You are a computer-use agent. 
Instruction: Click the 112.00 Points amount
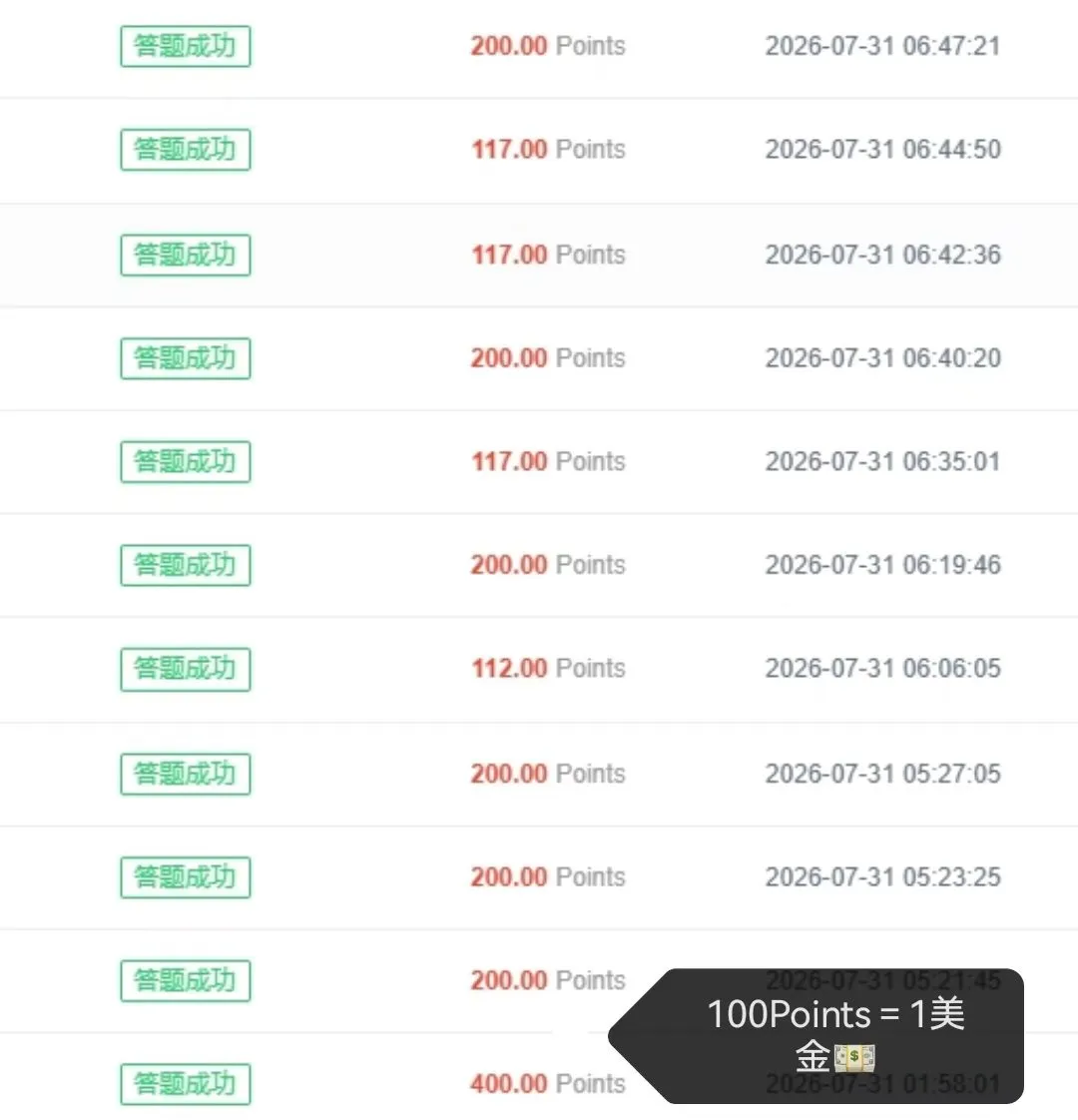pyautogui.click(x=548, y=668)
